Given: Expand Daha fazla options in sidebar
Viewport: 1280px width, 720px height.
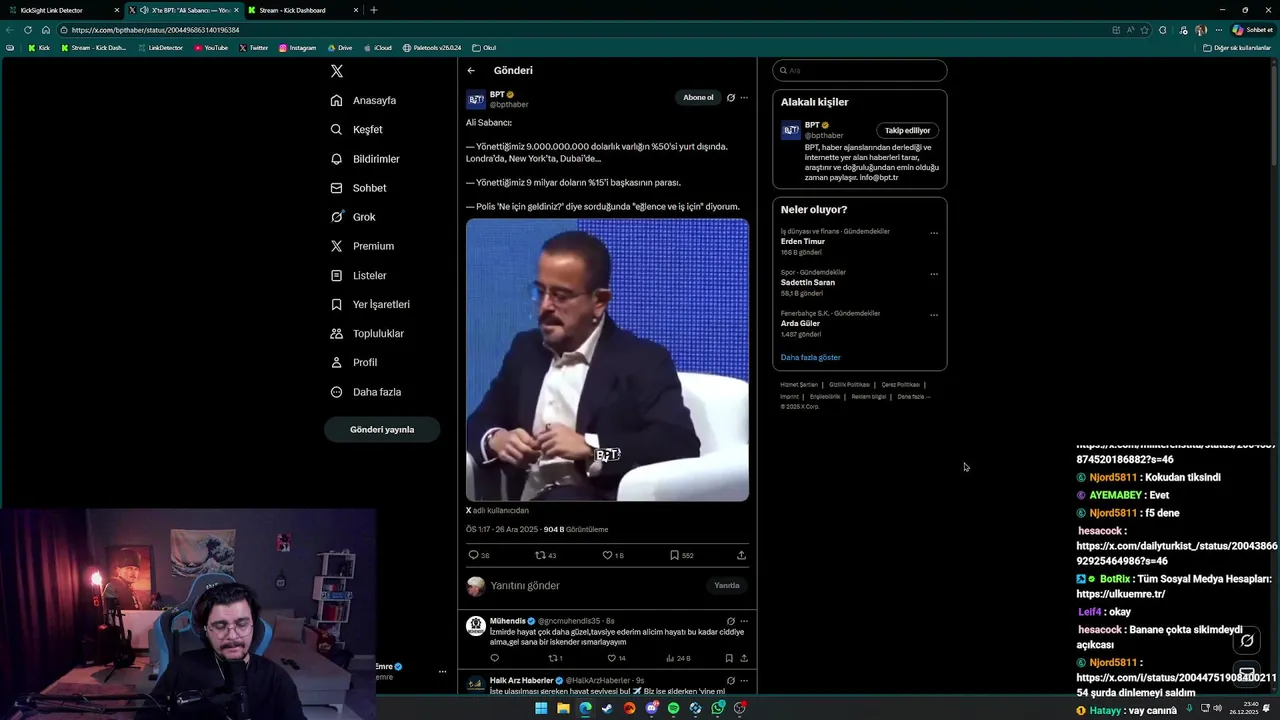Looking at the screenshot, I should [x=366, y=392].
